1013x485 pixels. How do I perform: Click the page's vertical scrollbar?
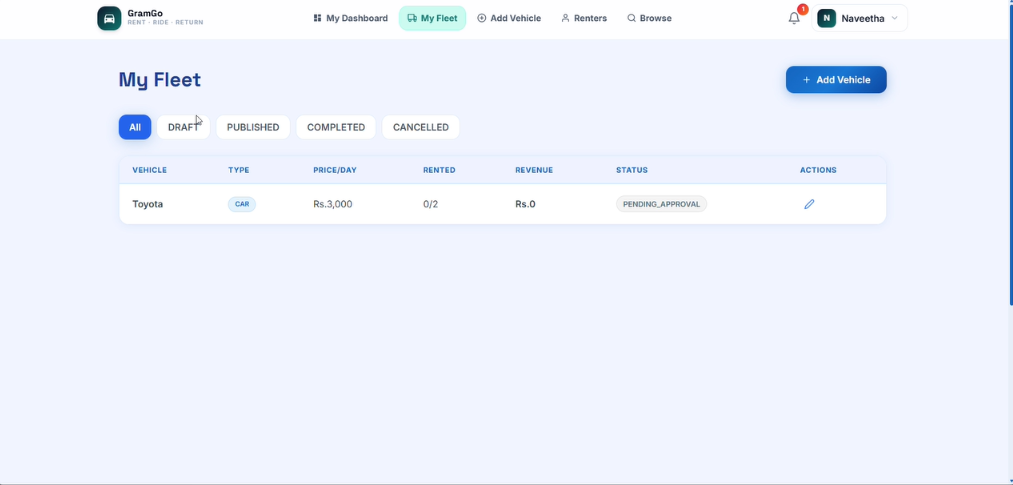click(x=1011, y=152)
